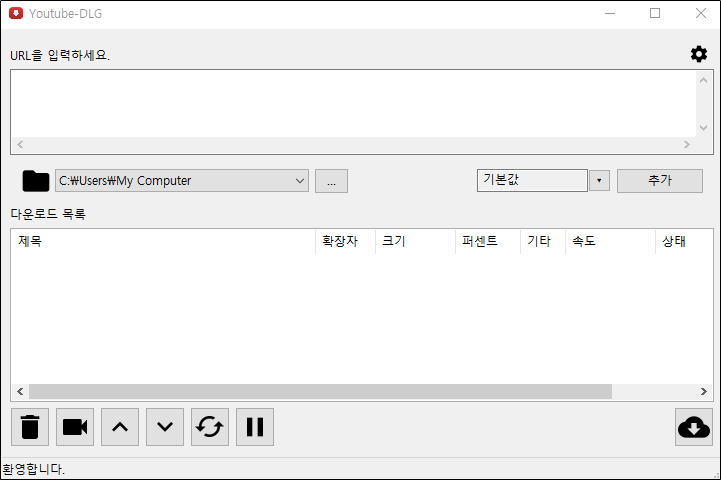Click the ... browse folder button
The image size is (721, 480).
pos(331,181)
